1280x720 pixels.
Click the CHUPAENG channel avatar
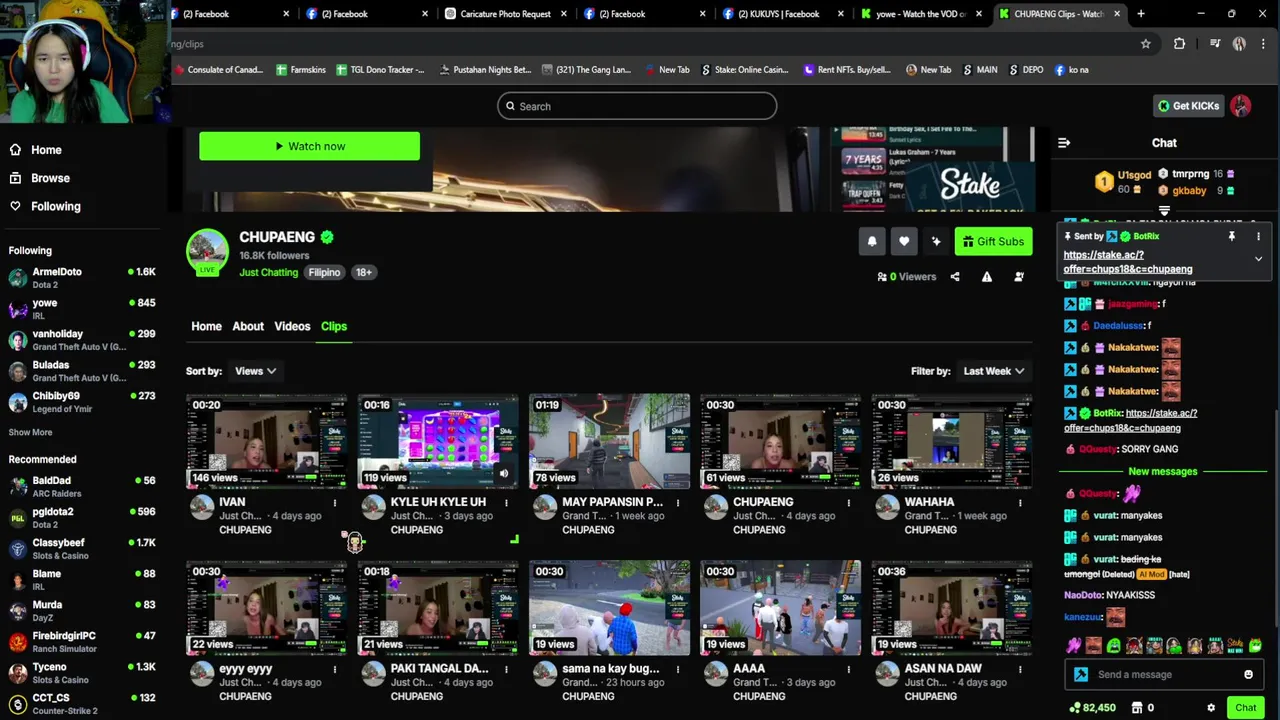pyautogui.click(x=207, y=252)
